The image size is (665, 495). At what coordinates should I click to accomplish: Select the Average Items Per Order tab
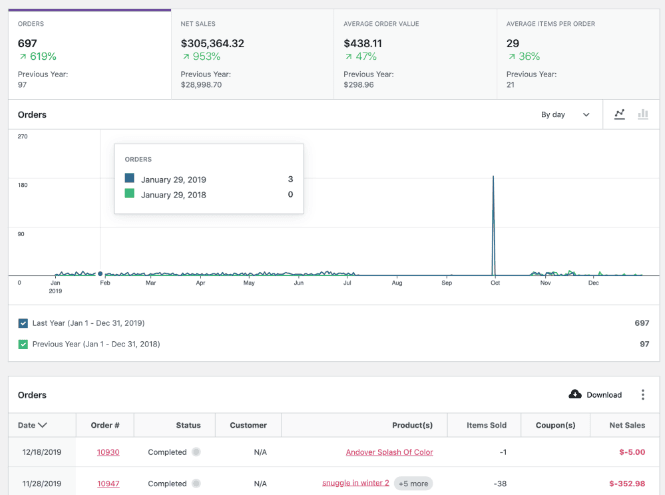tap(578, 55)
